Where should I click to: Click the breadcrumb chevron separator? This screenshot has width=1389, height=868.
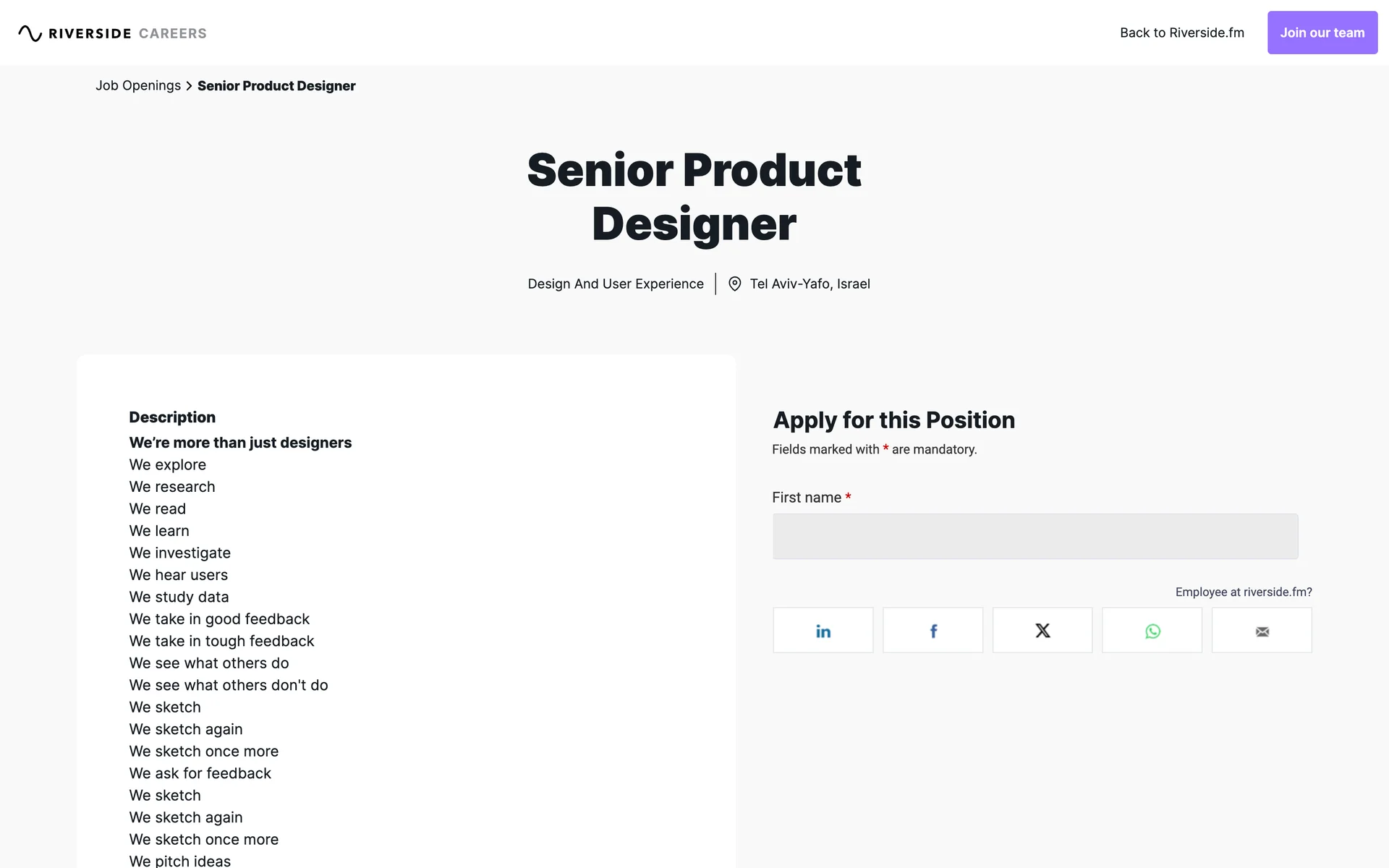[x=189, y=86]
